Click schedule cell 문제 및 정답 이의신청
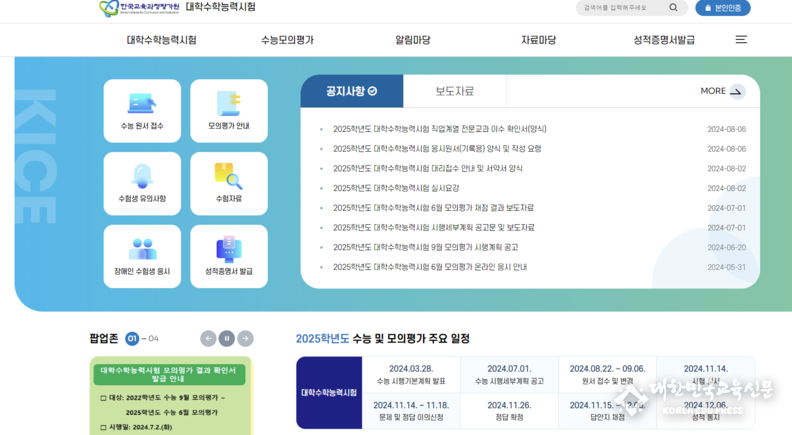The image size is (792, 435). tap(411, 411)
